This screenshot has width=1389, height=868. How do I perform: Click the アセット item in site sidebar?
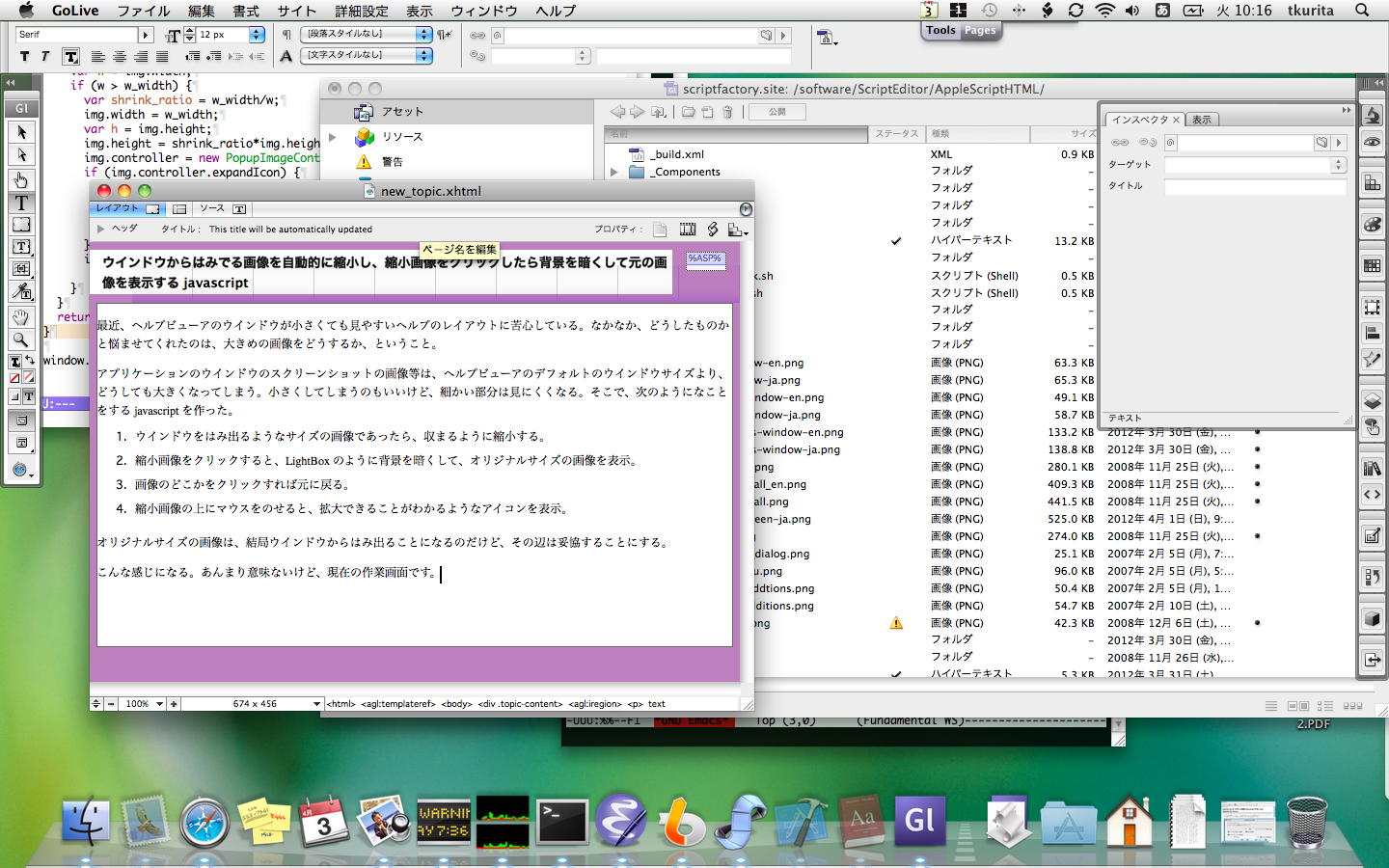point(401,112)
